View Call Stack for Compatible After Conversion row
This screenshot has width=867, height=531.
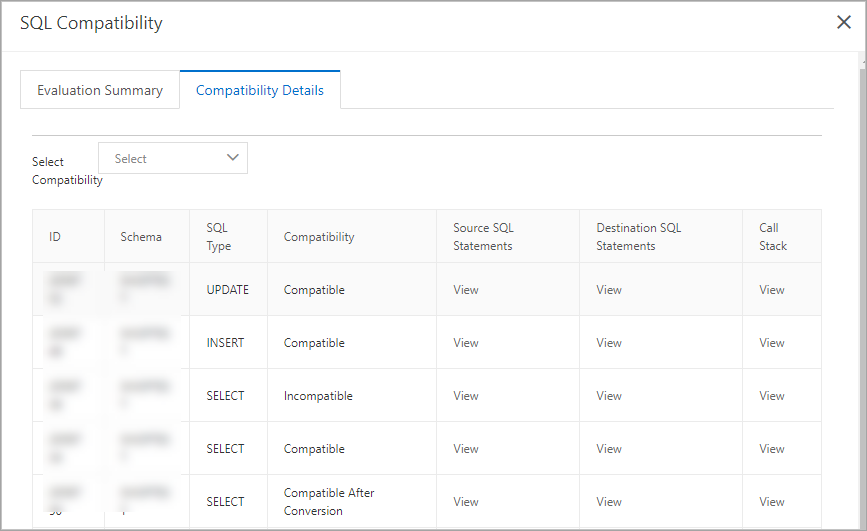point(771,502)
